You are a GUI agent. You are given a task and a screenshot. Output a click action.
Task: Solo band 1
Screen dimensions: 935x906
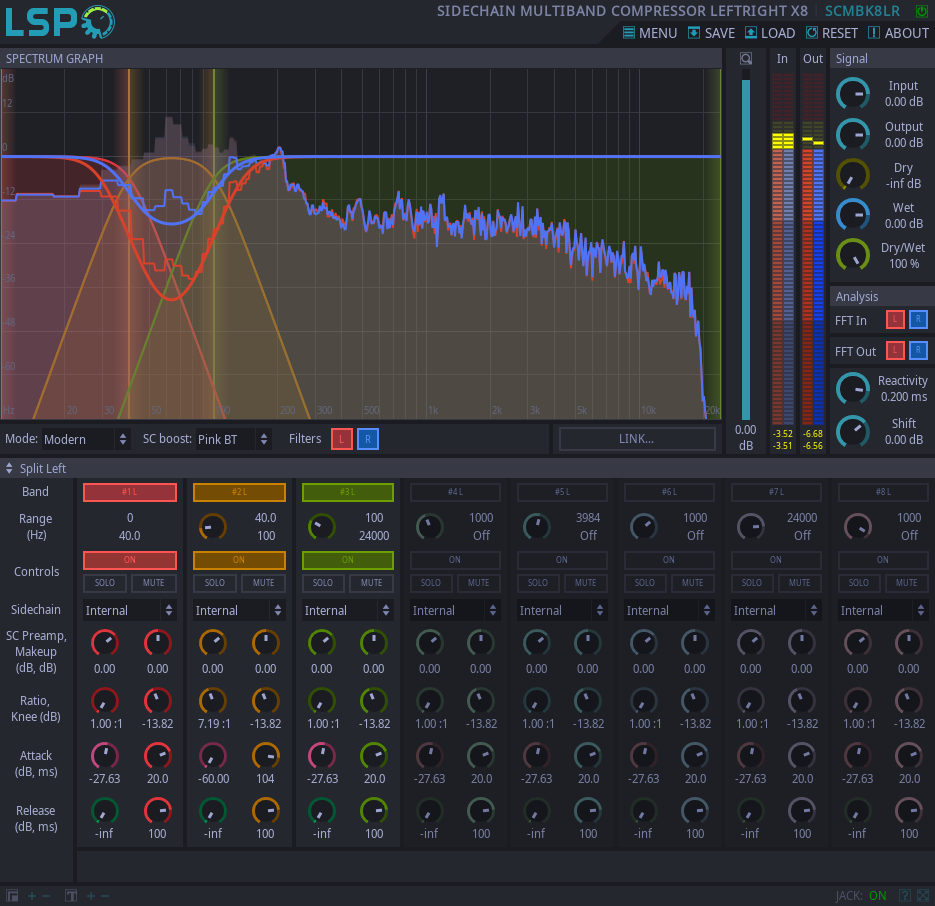point(105,583)
